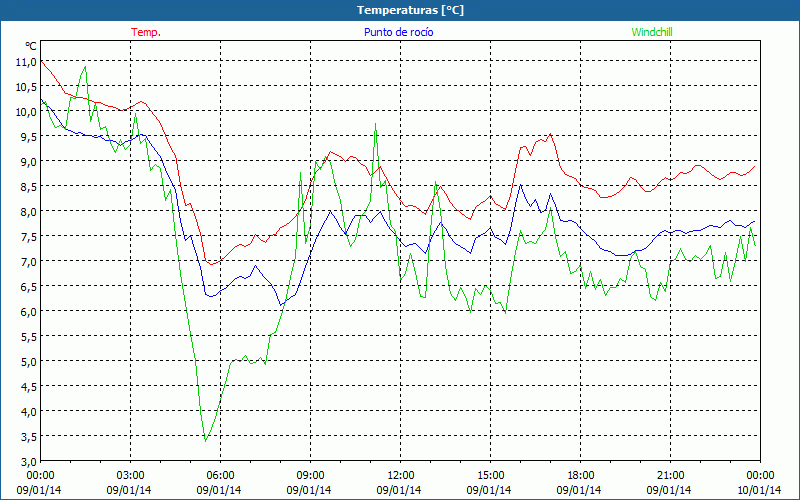Viewport: 800px width, 500px height.
Task: Click the 6,5 y-axis value
Action: pos(28,287)
